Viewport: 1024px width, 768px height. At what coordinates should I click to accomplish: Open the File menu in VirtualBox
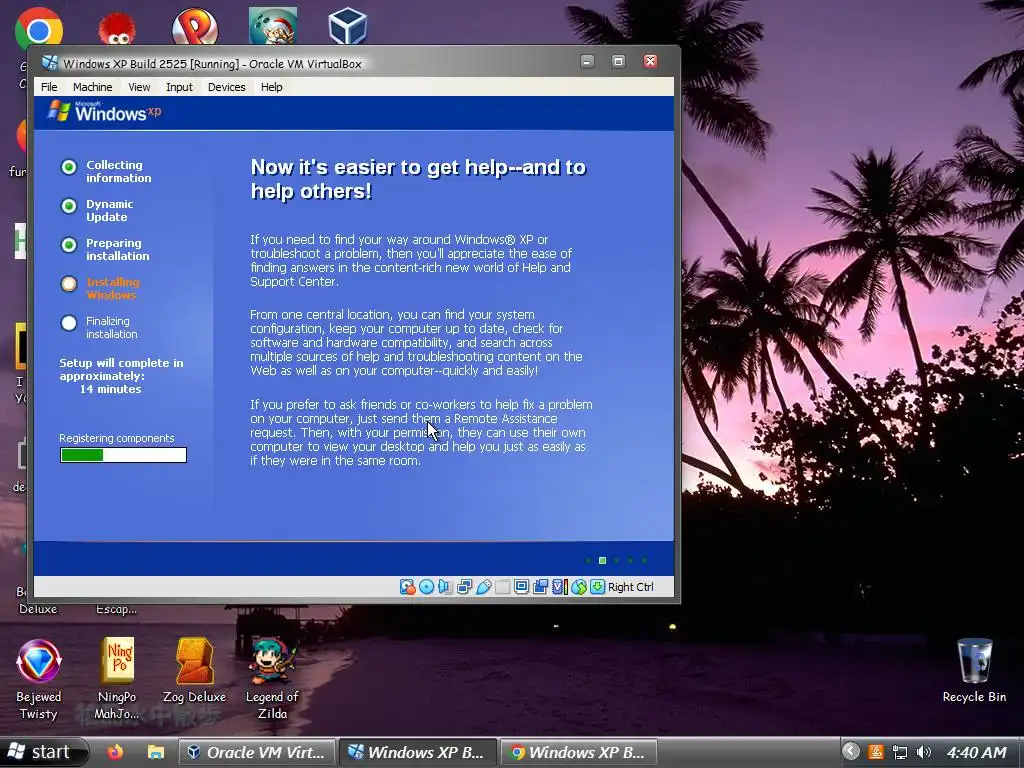point(49,87)
